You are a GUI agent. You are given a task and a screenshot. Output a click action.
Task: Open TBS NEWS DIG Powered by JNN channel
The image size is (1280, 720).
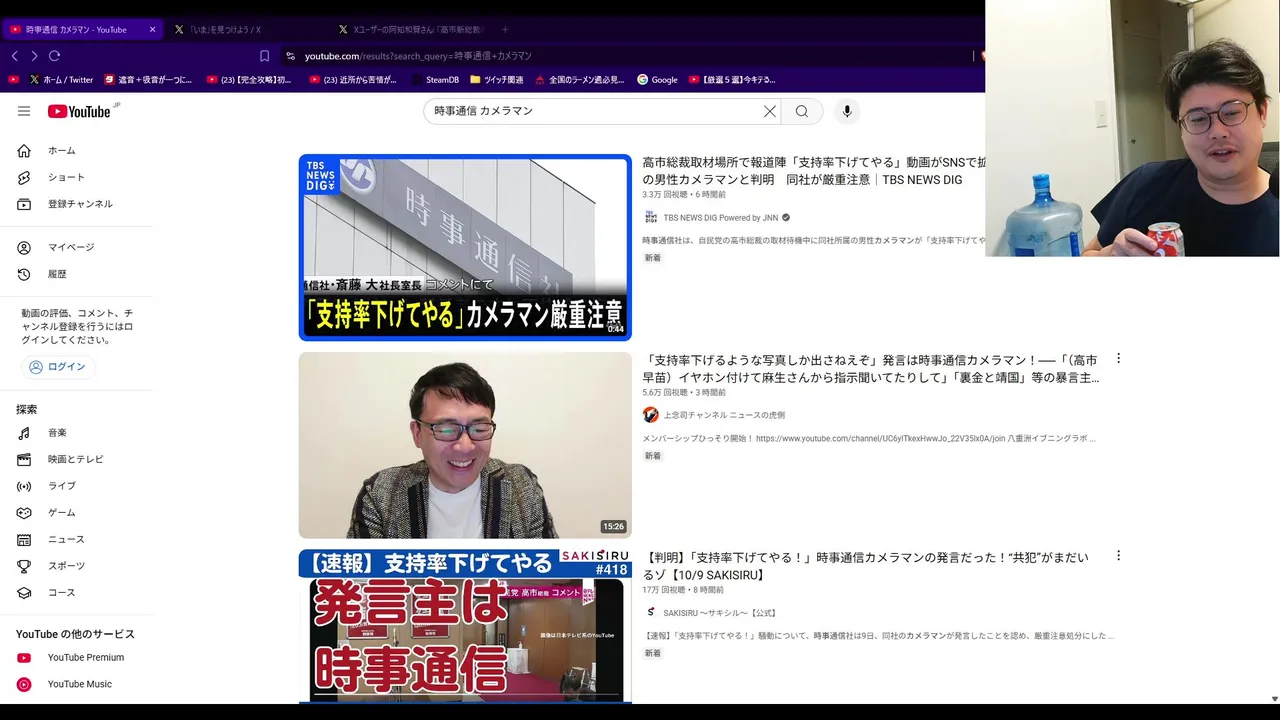pos(720,218)
